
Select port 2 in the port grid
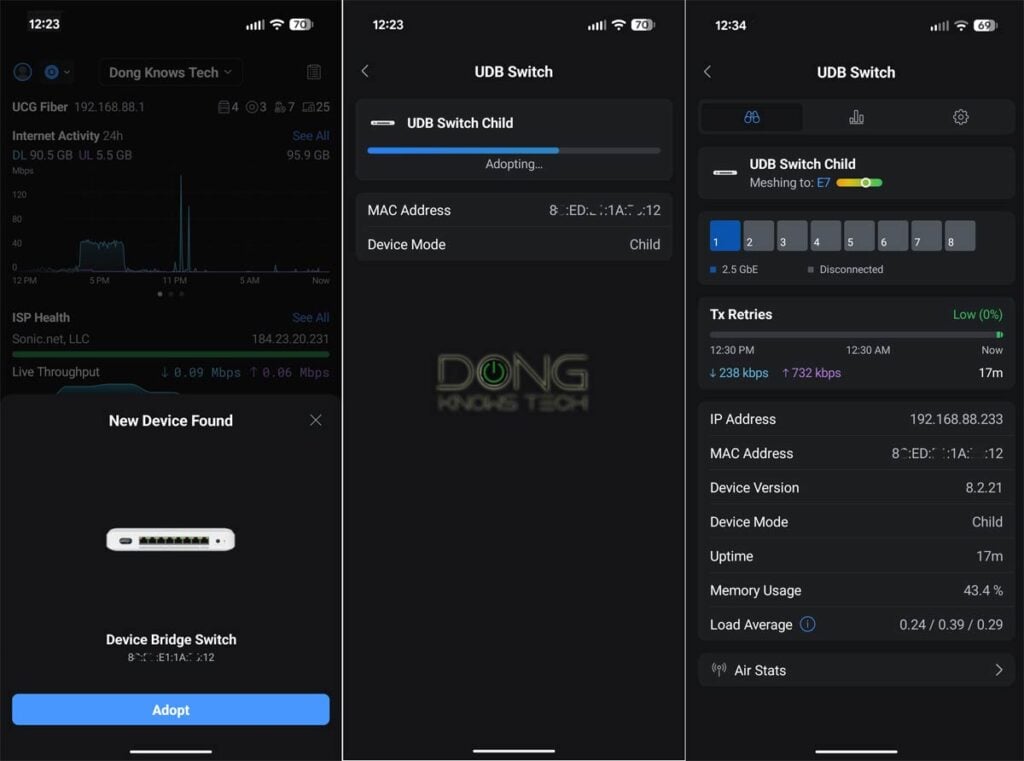click(x=758, y=236)
